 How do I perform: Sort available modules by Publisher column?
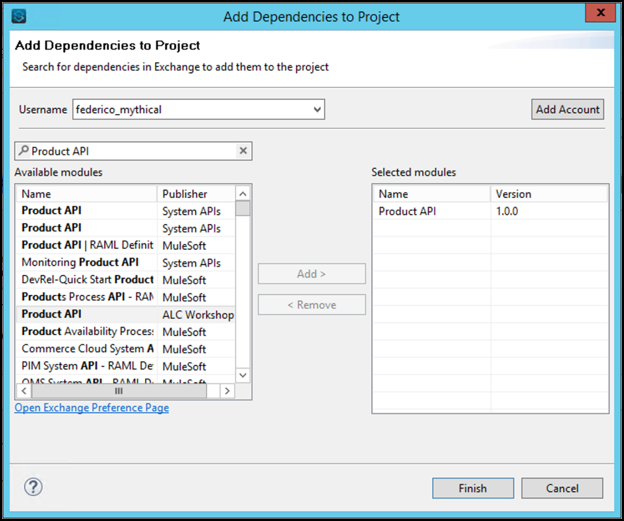click(196, 194)
